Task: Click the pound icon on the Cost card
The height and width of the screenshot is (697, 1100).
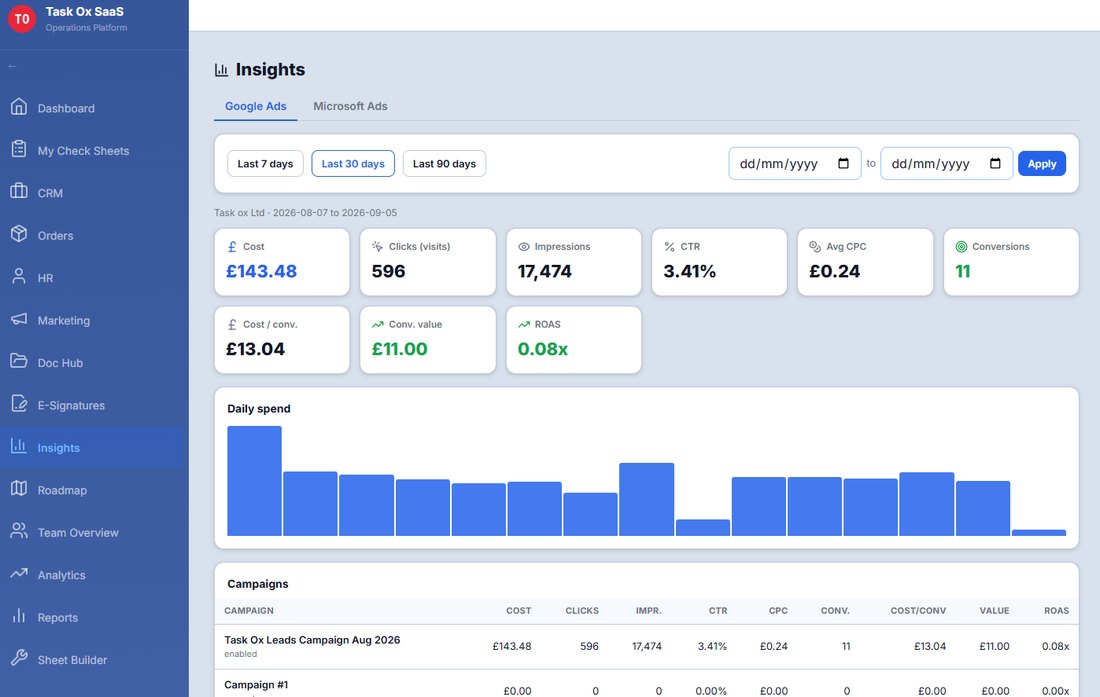Action: tap(232, 247)
